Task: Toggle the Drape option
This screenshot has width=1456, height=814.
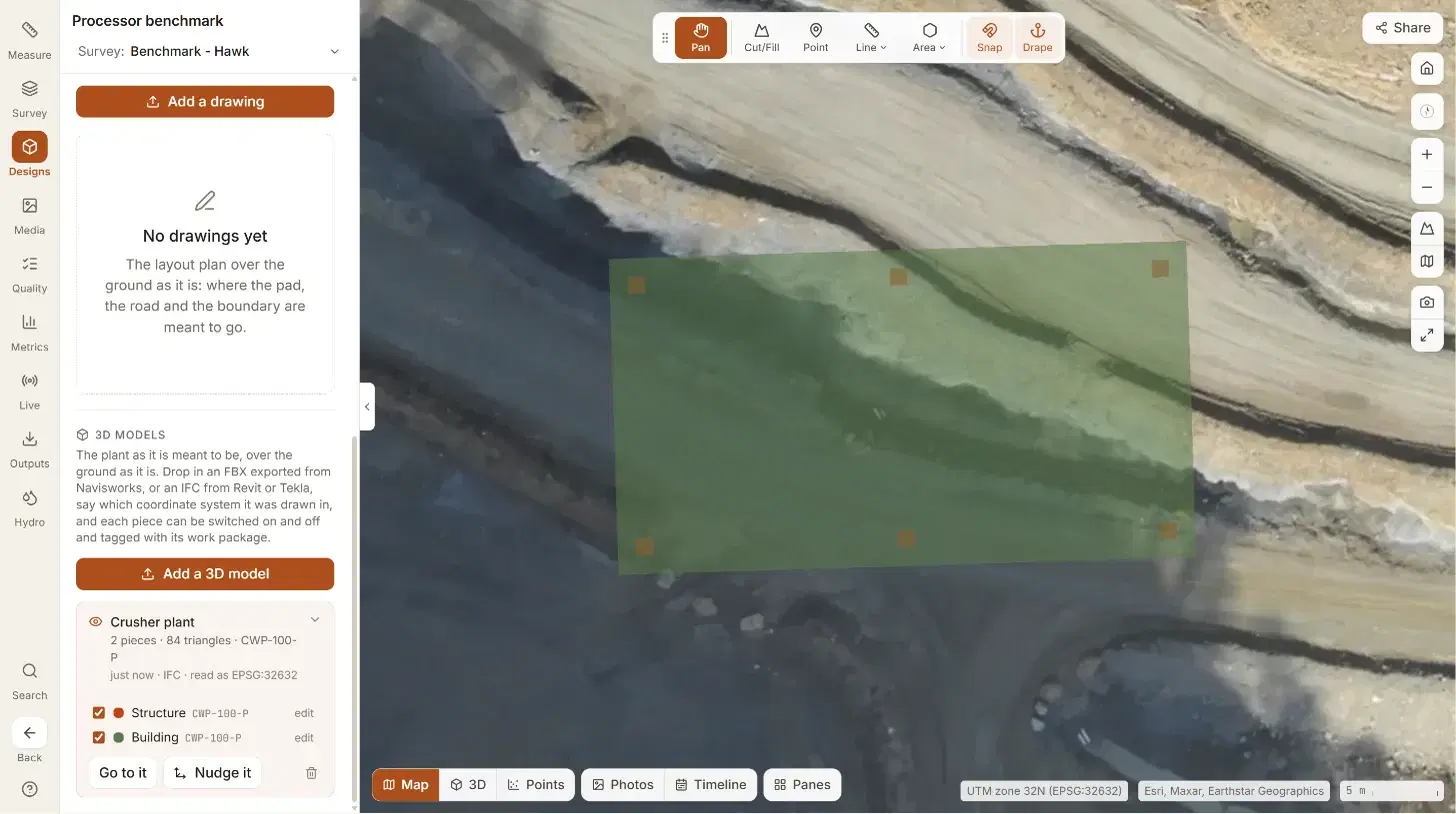Action: tap(1037, 38)
